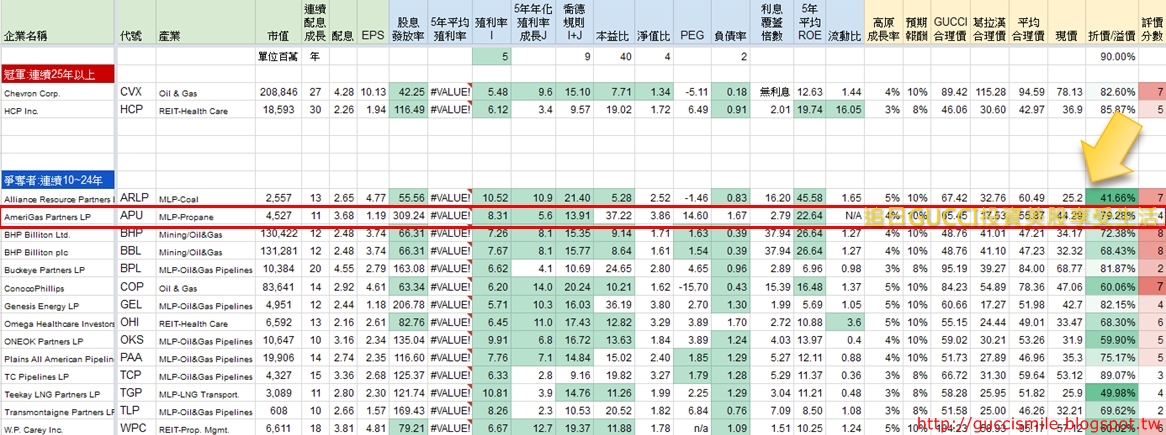Click the 現價 column header
The image size is (1166, 435).
[x=1066, y=22]
